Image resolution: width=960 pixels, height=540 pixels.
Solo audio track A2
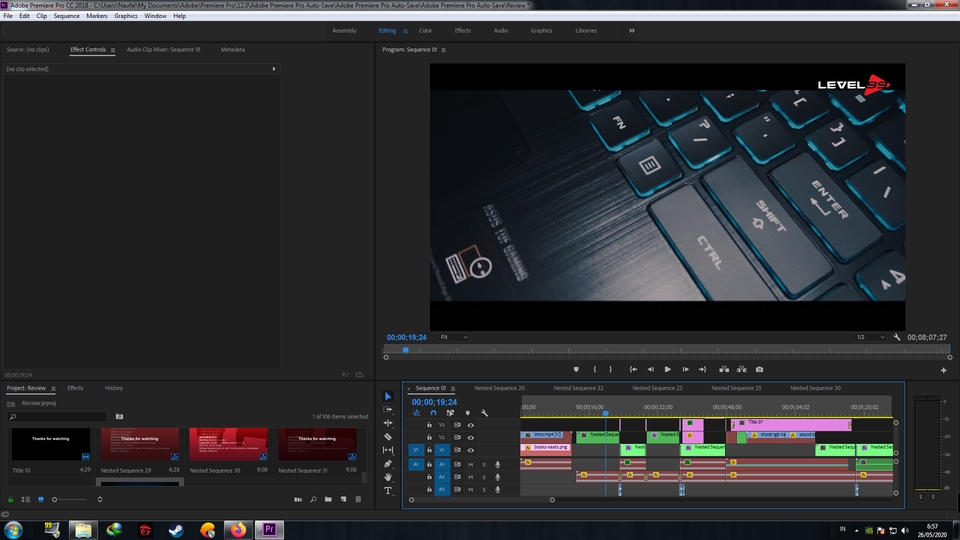(x=484, y=477)
